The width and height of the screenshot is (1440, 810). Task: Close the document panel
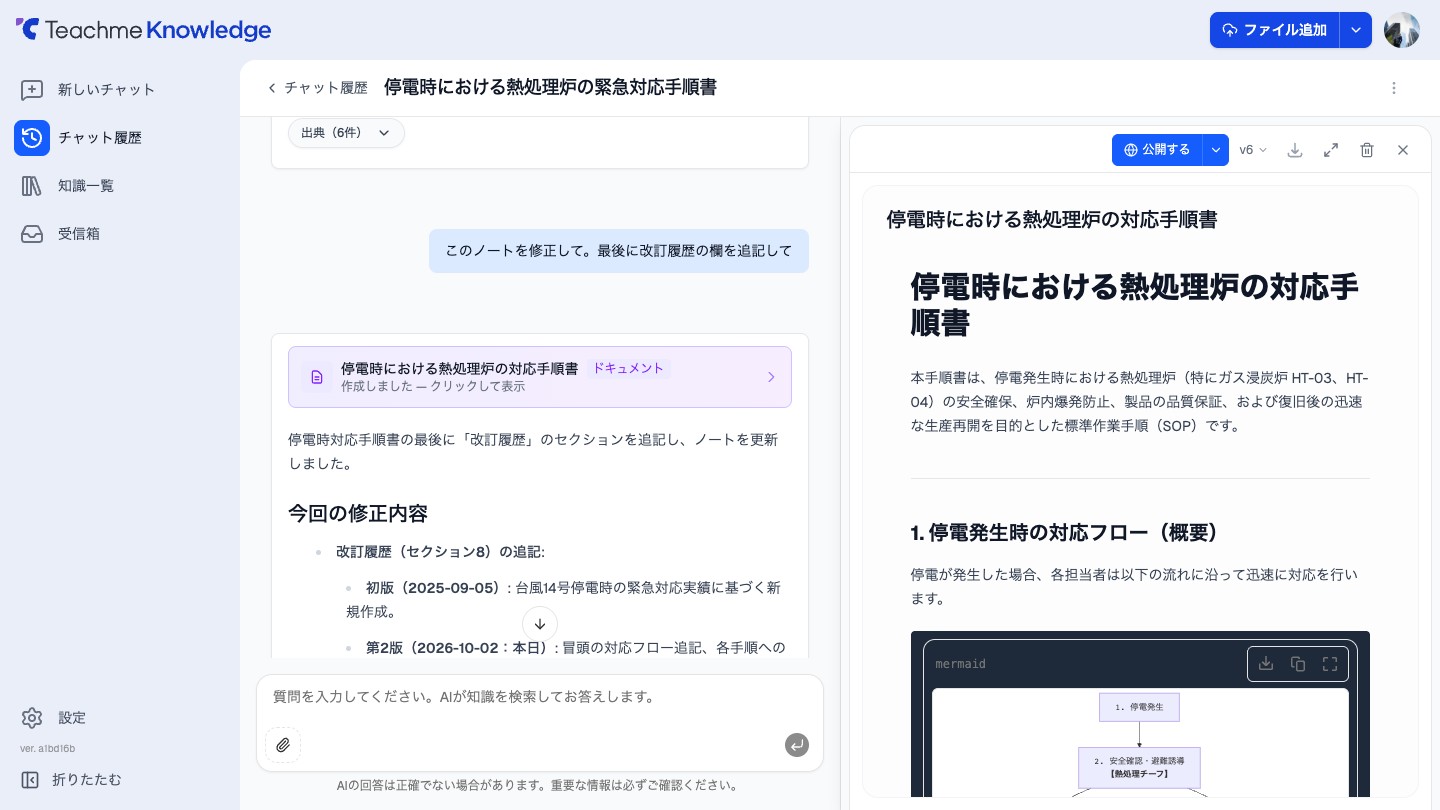(1403, 150)
